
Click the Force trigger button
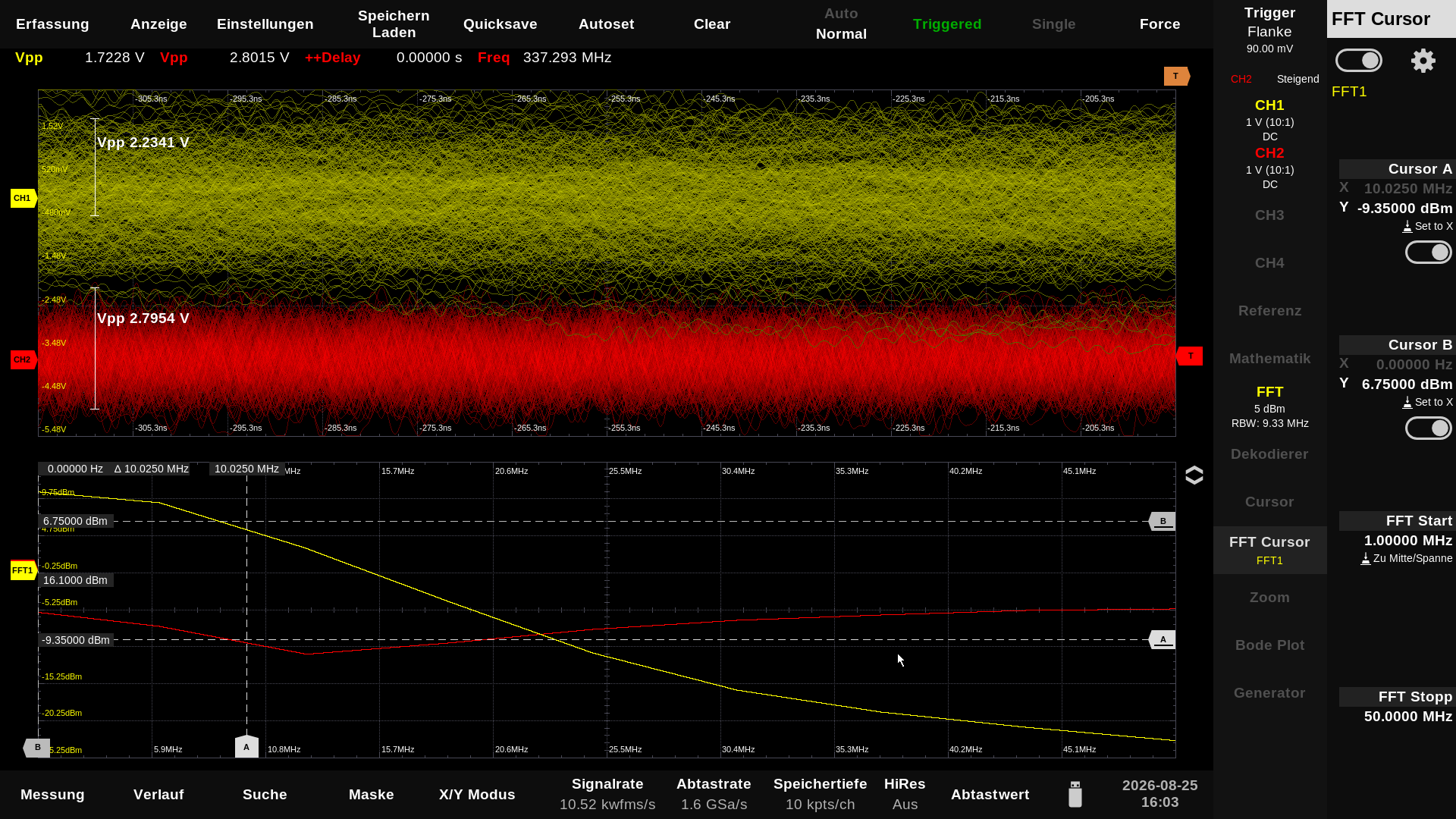pos(1159,24)
